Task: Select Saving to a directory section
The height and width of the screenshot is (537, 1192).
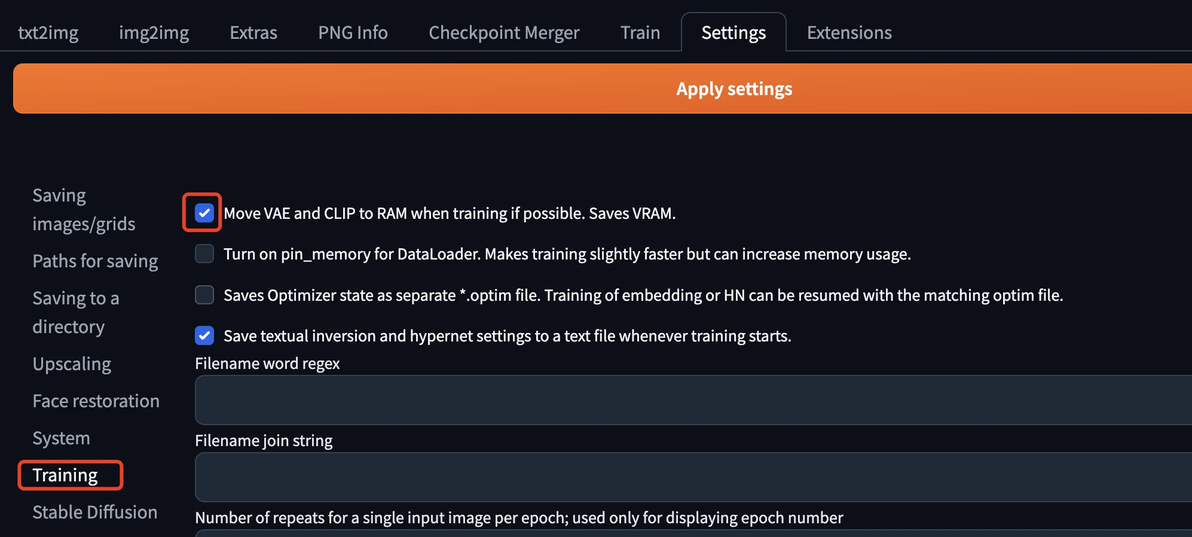Action: (x=76, y=312)
